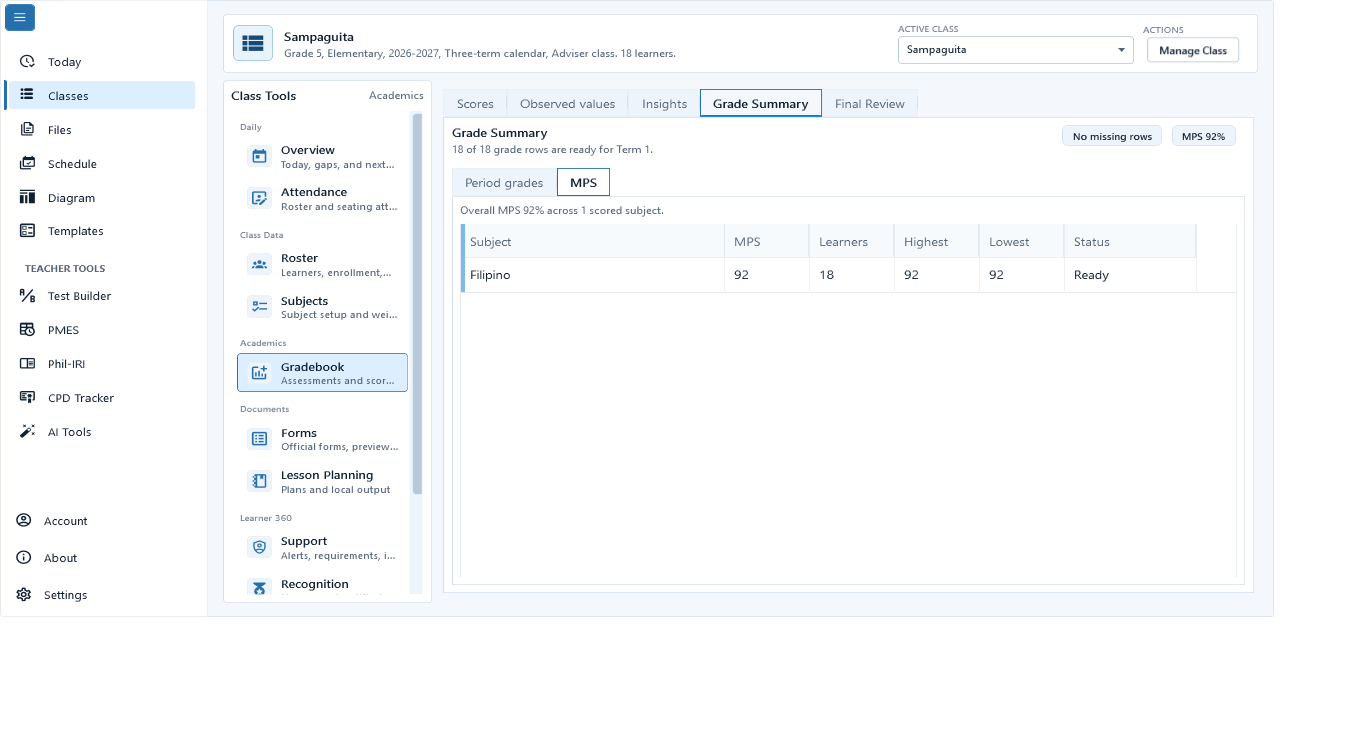Switch to the Observed values tab
This screenshot has height=729, width=1350.
click(567, 103)
